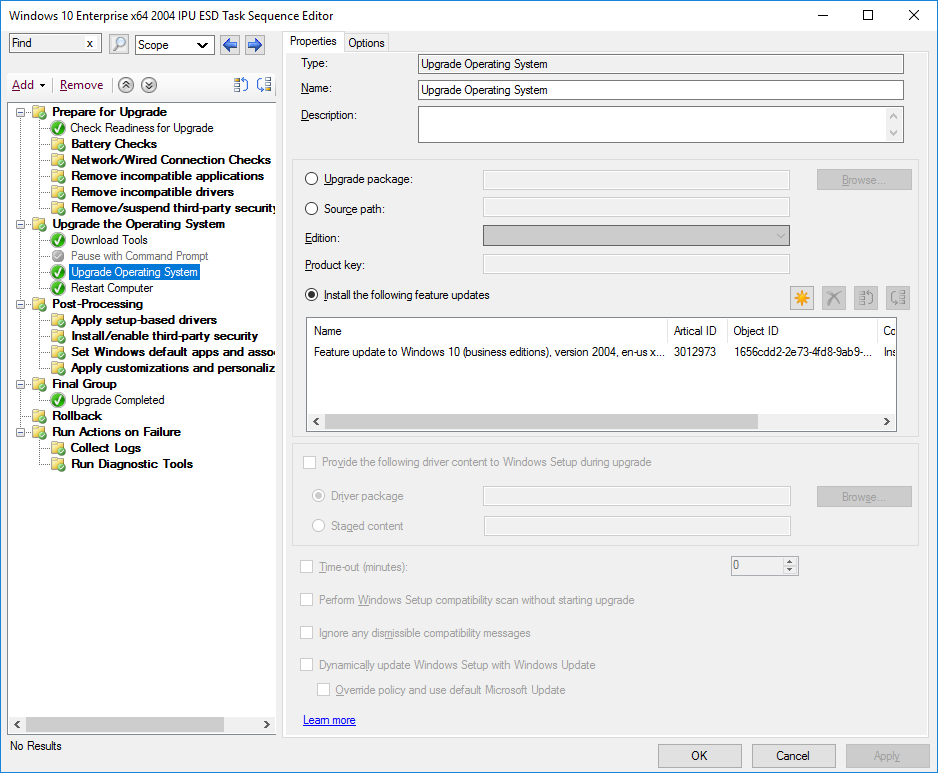938x773 pixels.
Task: Remove the feature update with the X icon
Action: [x=833, y=298]
